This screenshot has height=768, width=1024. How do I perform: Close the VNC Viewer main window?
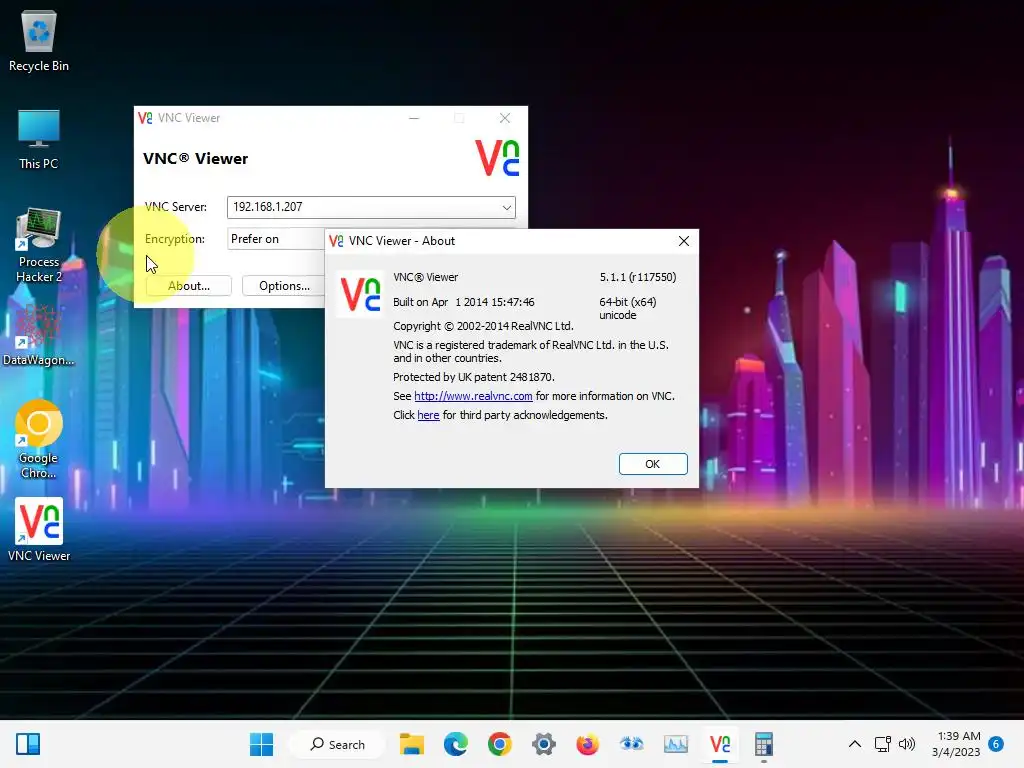click(x=505, y=118)
